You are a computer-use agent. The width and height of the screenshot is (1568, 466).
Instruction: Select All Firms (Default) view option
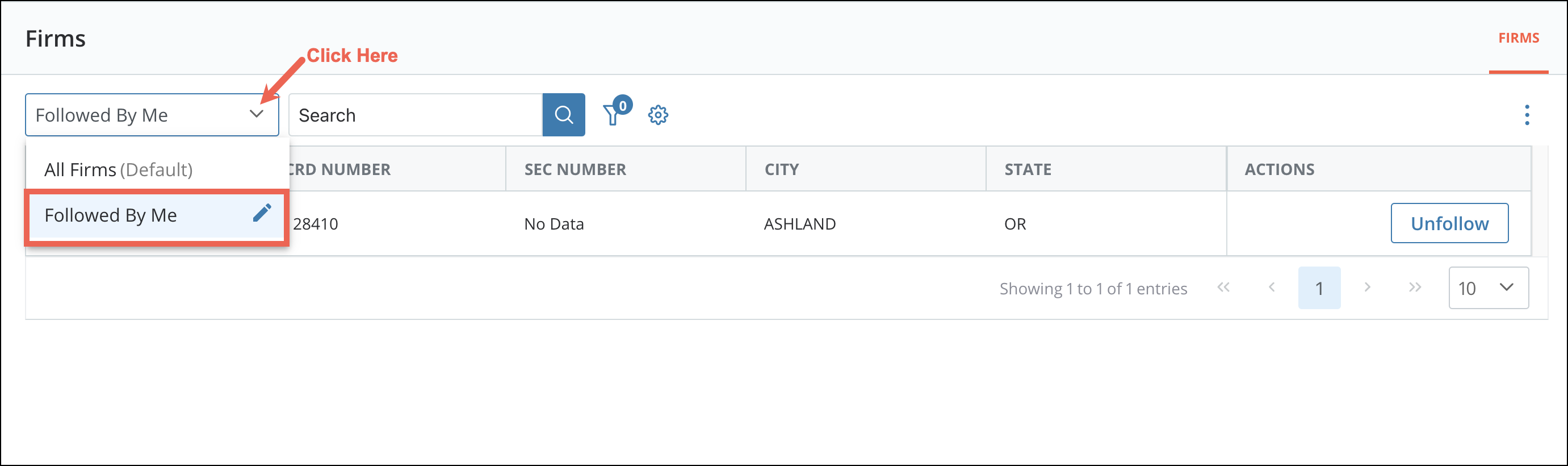point(119,169)
